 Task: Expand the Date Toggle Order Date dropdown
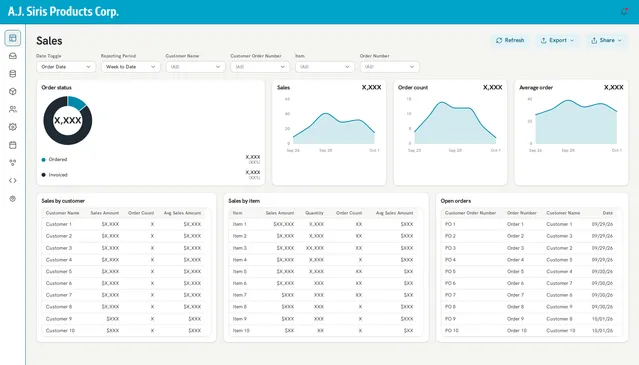[66, 67]
